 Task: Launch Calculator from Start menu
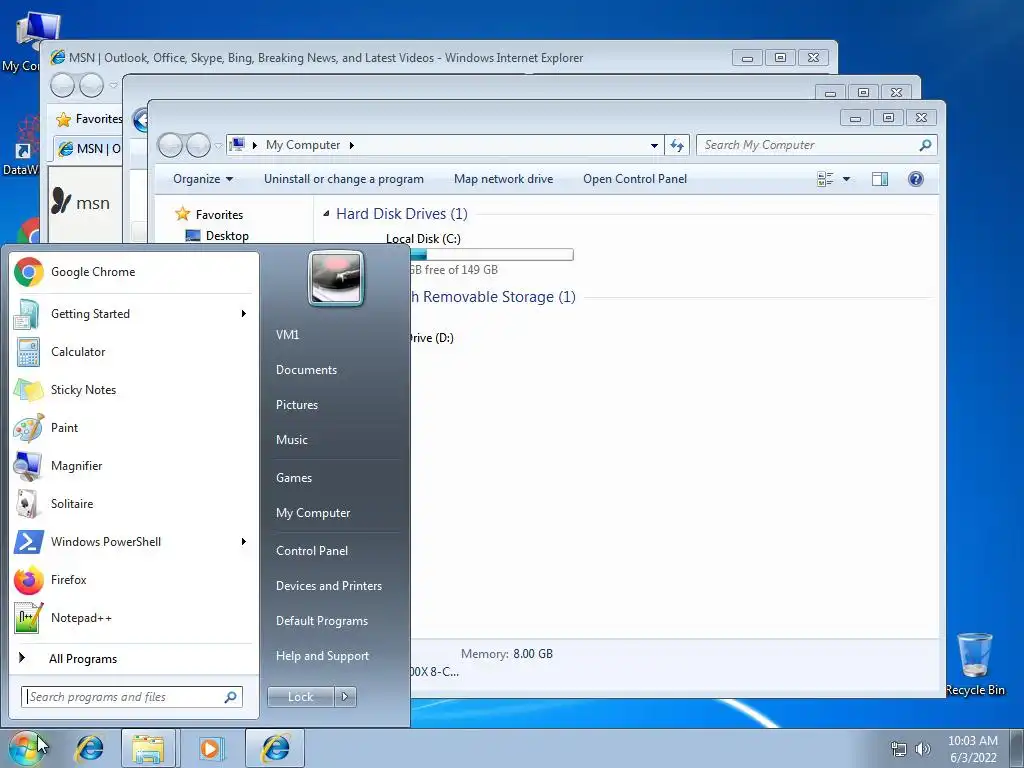[134, 352]
